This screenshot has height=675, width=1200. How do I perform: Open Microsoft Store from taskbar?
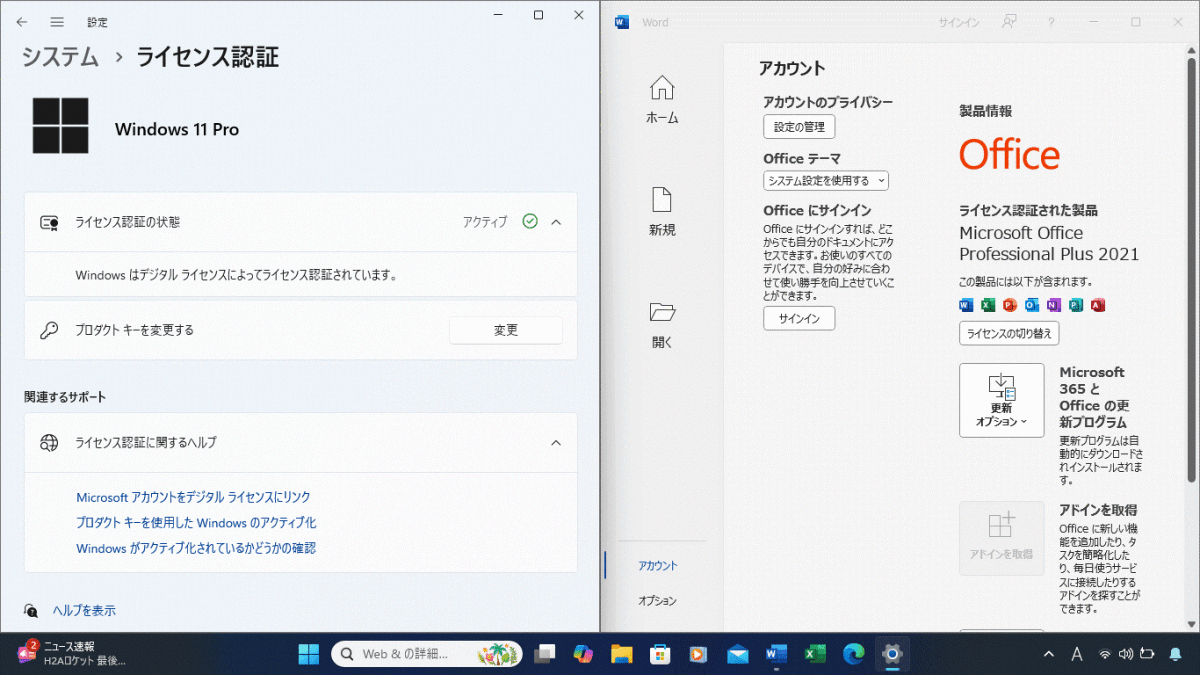[660, 654]
